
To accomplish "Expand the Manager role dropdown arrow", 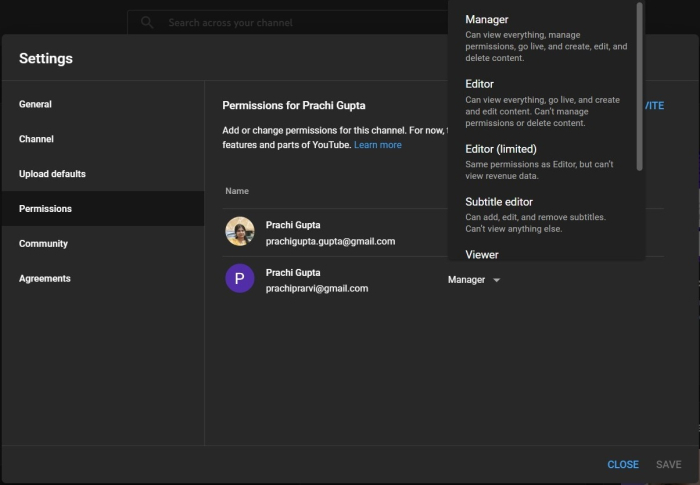I will tap(497, 280).
